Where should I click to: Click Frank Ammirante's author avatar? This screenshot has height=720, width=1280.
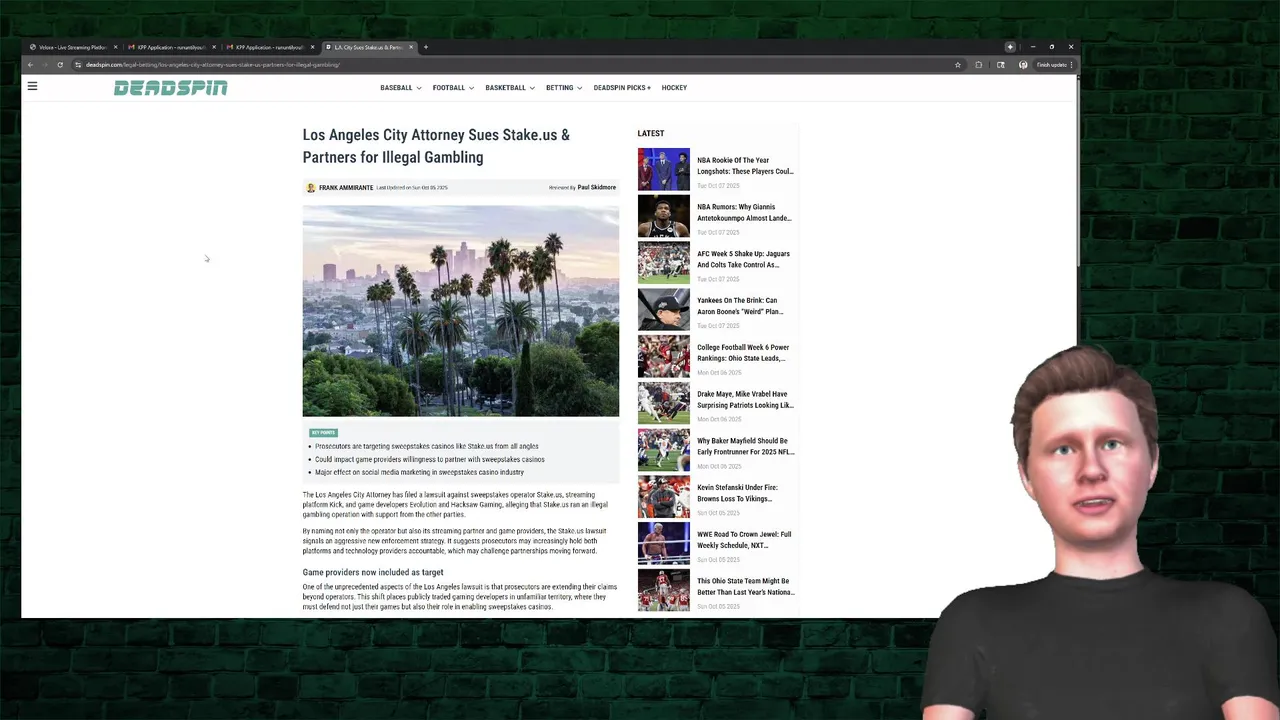(x=311, y=188)
